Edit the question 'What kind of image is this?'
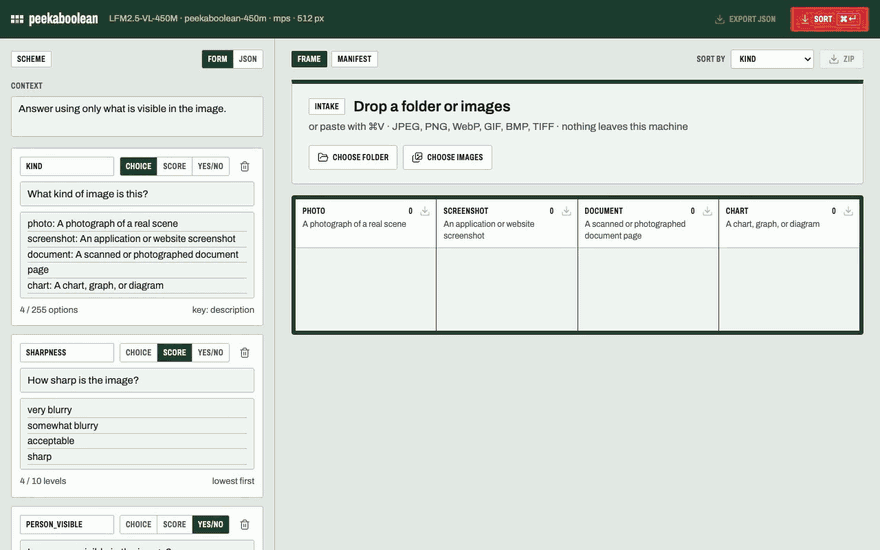Screen dimensions: 880x550 click(137, 194)
